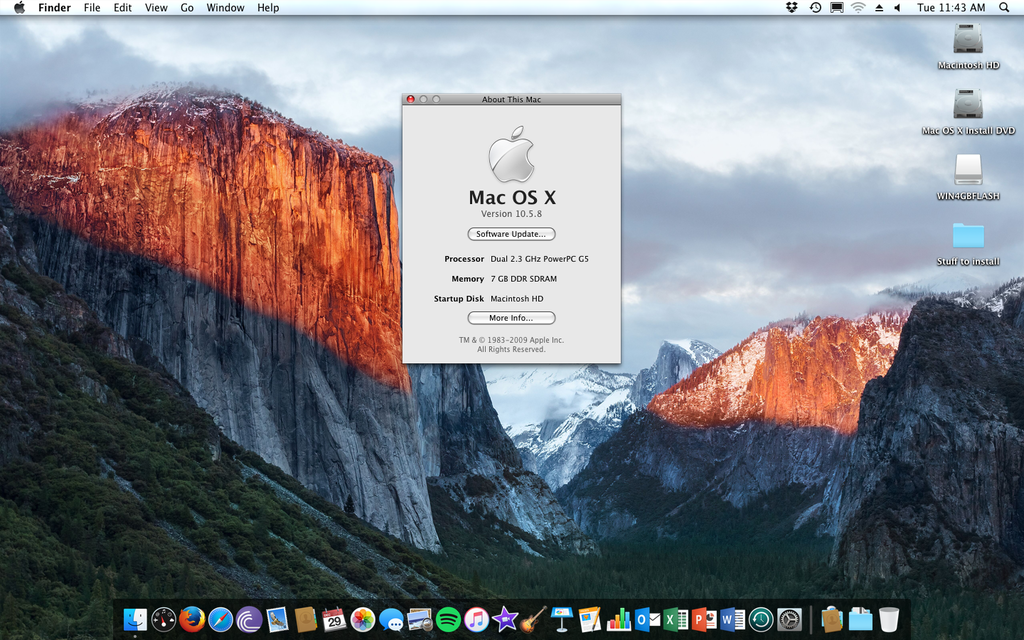Open the brown folder stack in Dock
Screen dimensions: 1024x640
pos(831,618)
